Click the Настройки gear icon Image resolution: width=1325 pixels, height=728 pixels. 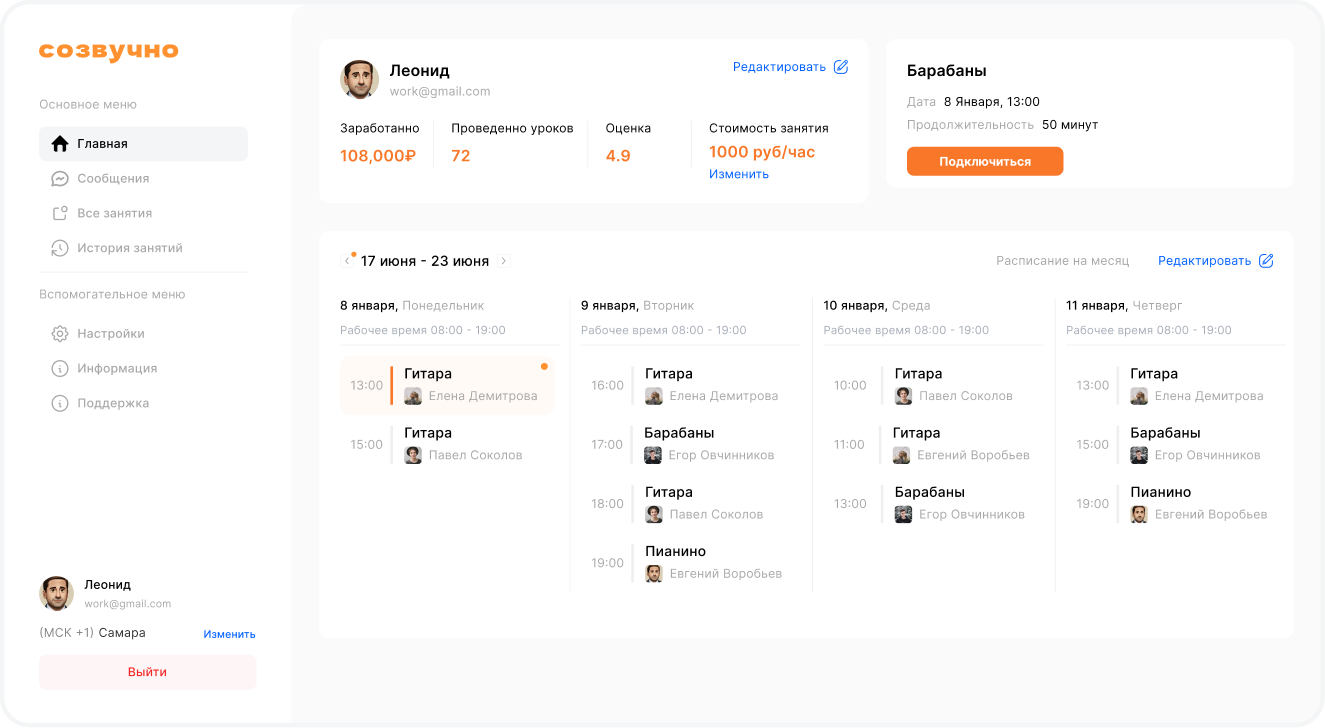click(x=60, y=334)
